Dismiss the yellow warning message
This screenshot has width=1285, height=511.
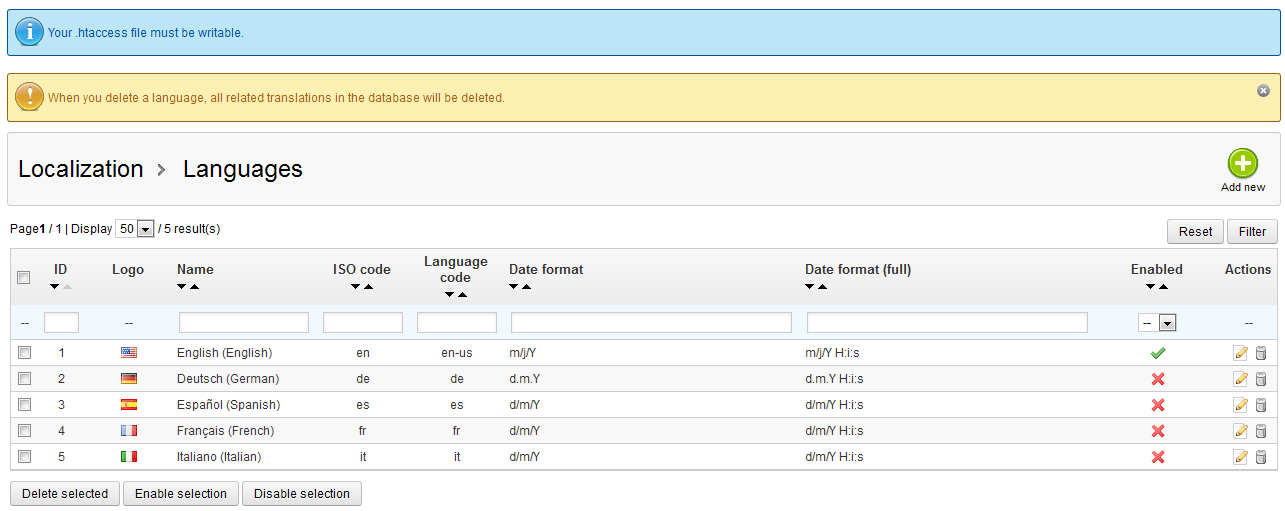point(1263,90)
